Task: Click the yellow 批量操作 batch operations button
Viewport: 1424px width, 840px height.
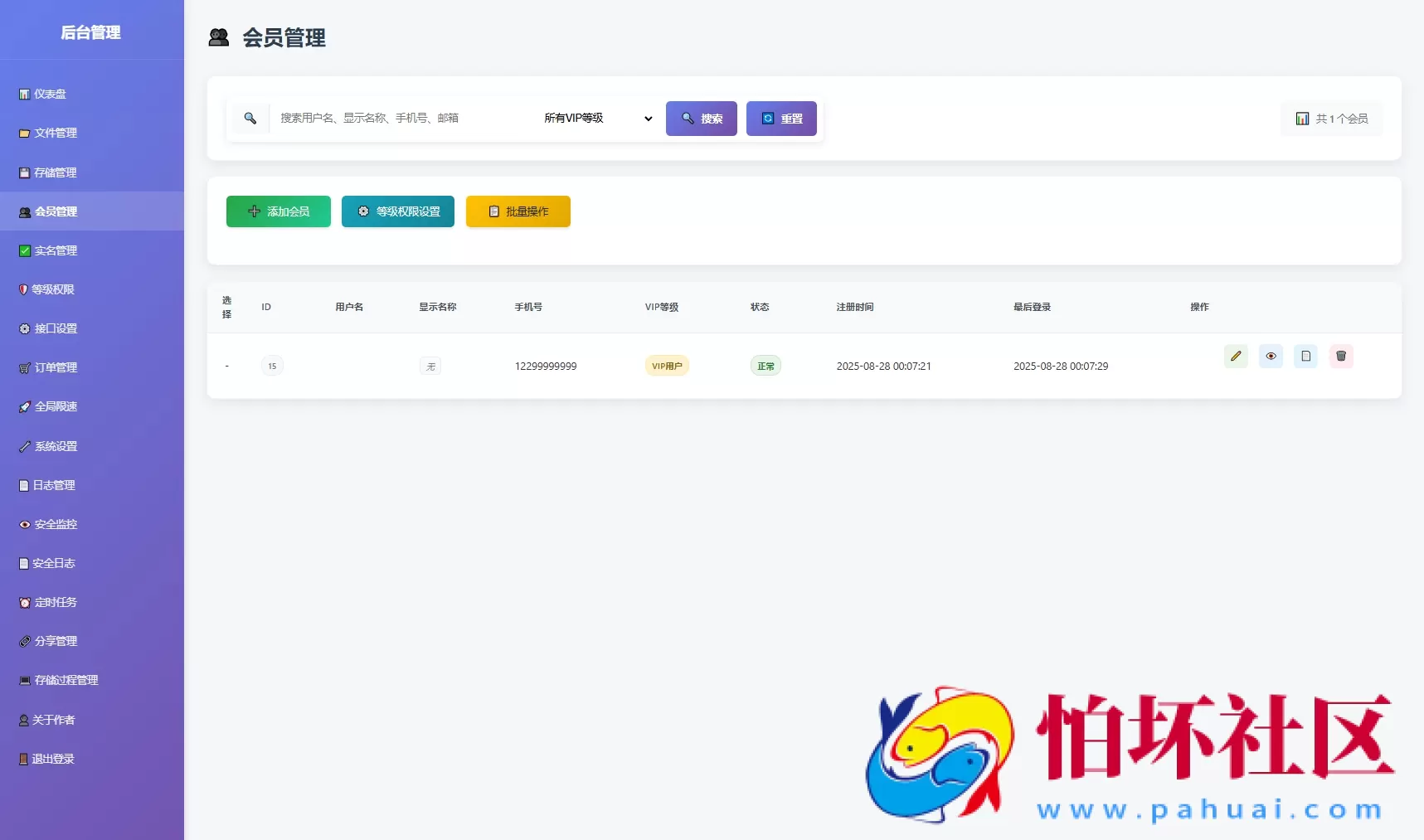Action: pos(518,211)
